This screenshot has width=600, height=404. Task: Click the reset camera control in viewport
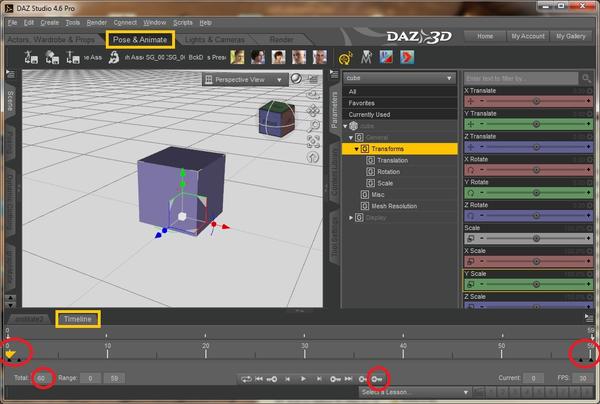[x=313, y=157]
